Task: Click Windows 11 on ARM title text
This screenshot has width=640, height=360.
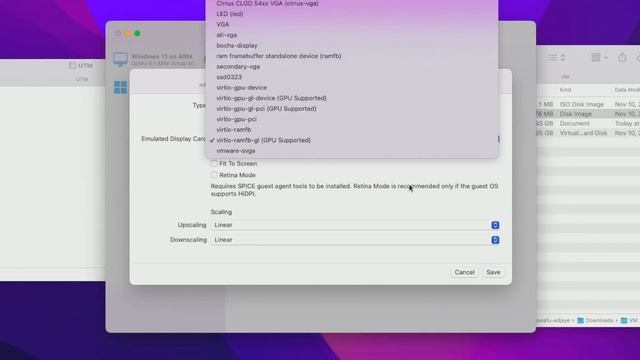Action: (x=162, y=56)
